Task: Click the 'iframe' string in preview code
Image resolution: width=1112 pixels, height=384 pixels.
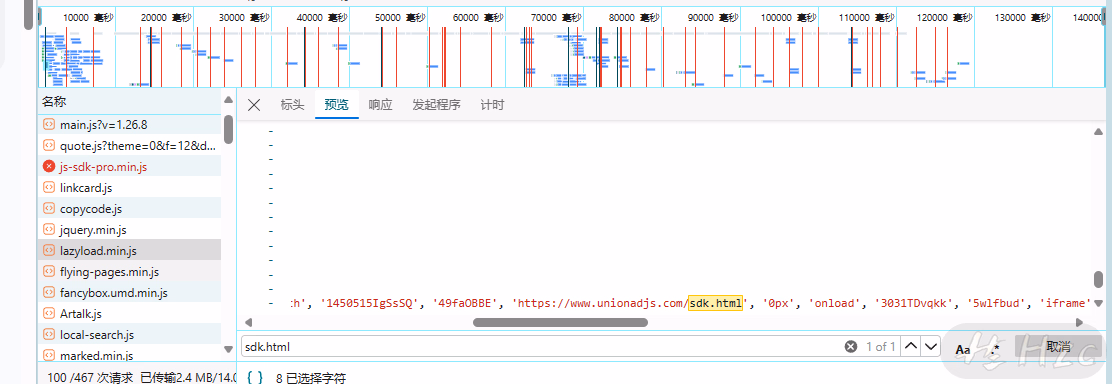Action: (1065, 303)
